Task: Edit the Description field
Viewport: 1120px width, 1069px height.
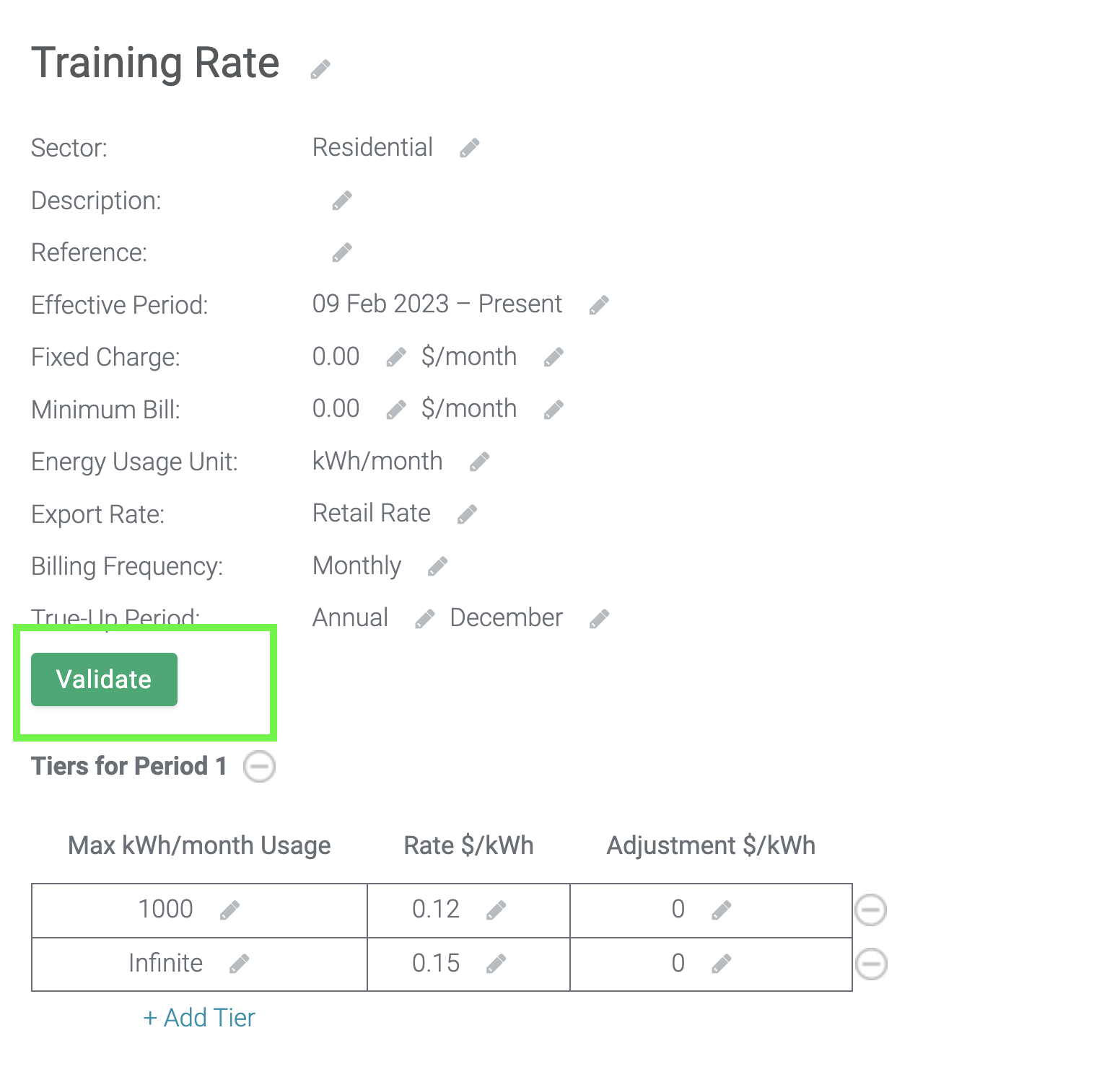Action: click(342, 200)
